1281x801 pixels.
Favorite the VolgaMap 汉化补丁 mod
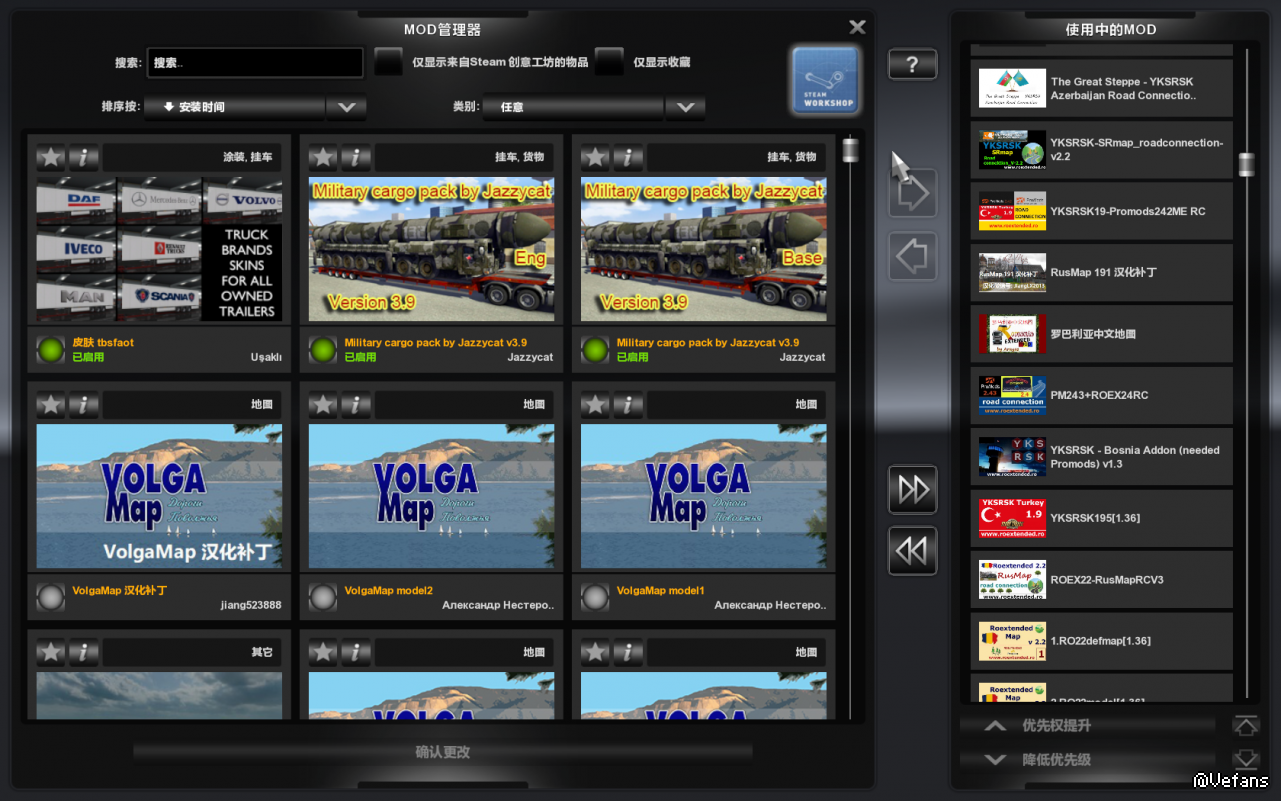51,404
